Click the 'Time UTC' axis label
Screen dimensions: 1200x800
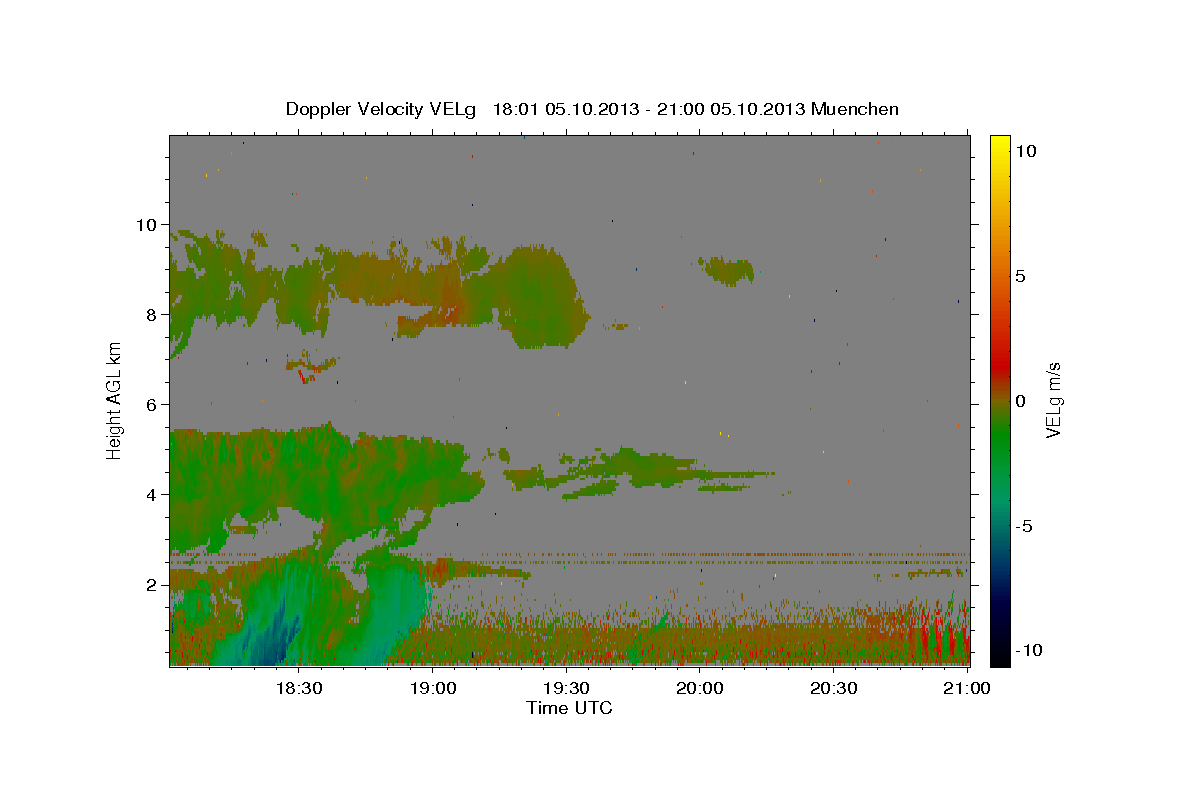click(569, 708)
